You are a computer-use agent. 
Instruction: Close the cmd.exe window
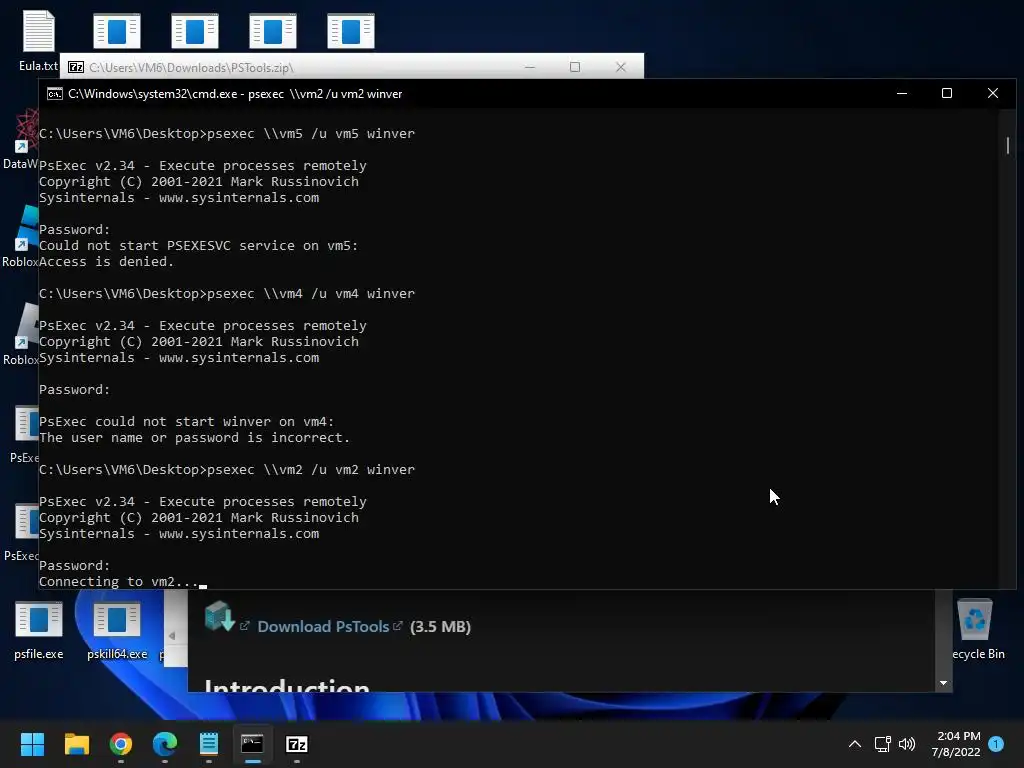[x=993, y=93]
